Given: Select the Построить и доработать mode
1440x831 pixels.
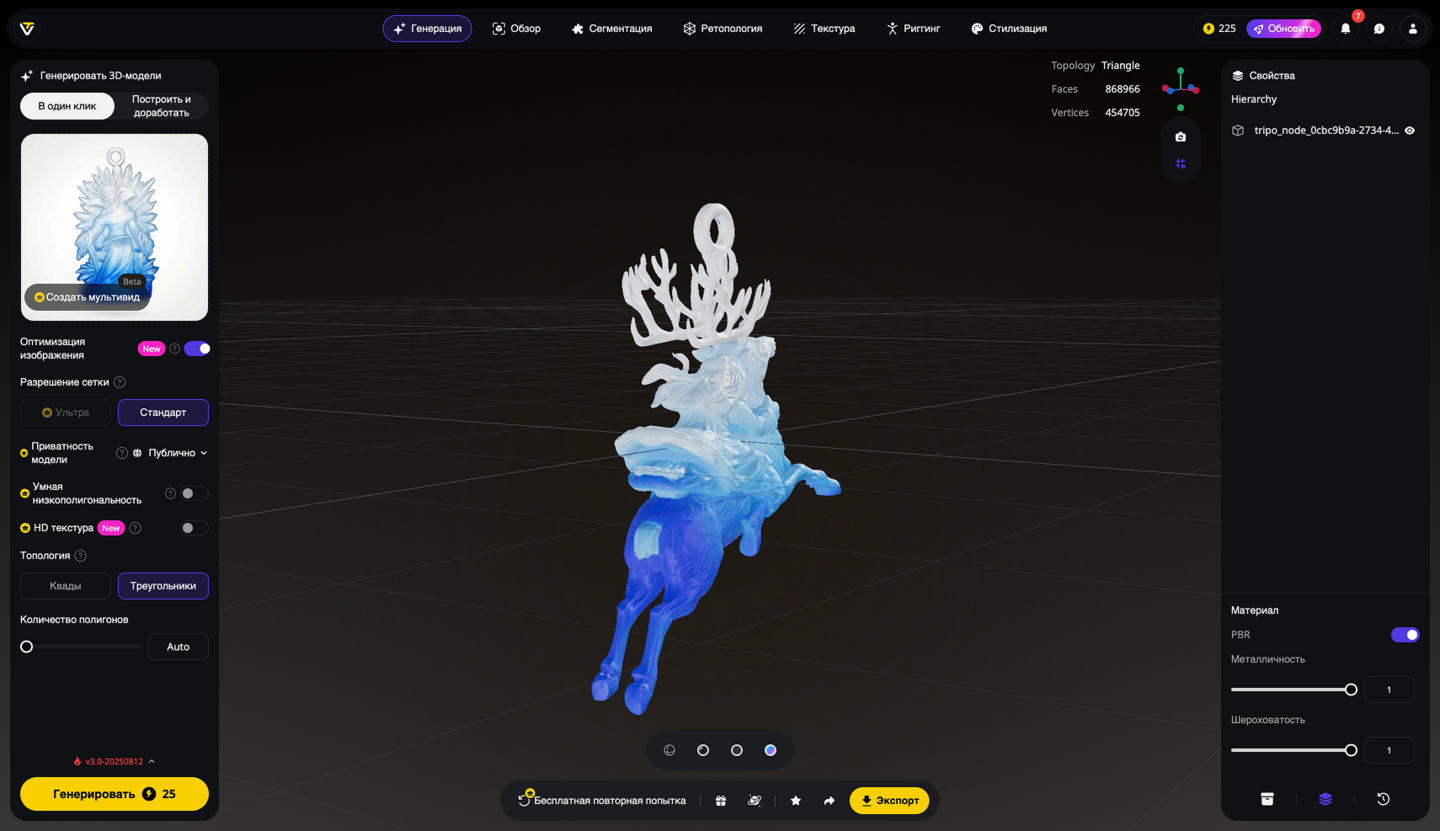Looking at the screenshot, I should [x=161, y=106].
